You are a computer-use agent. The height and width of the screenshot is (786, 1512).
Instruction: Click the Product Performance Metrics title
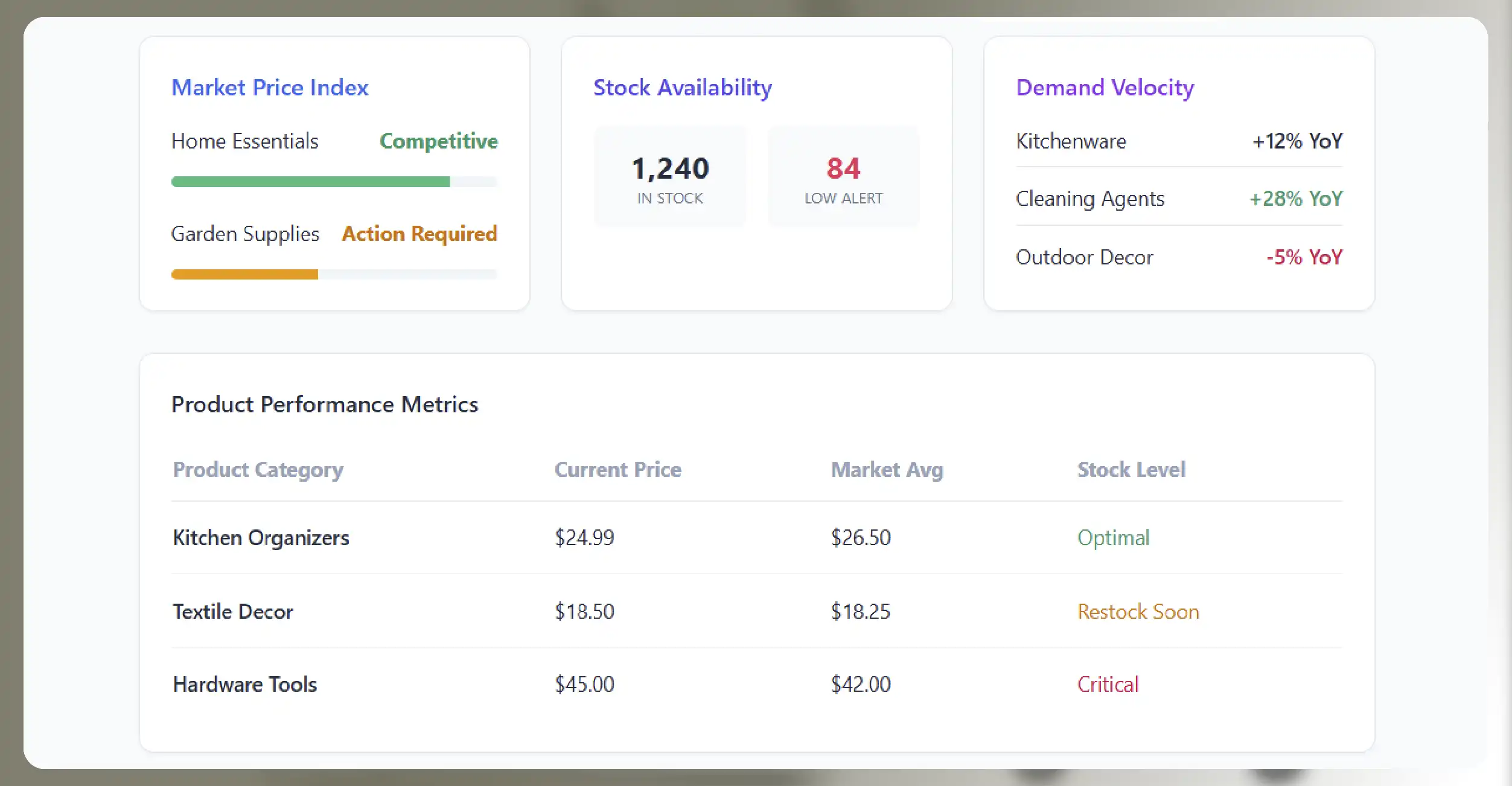(x=325, y=404)
